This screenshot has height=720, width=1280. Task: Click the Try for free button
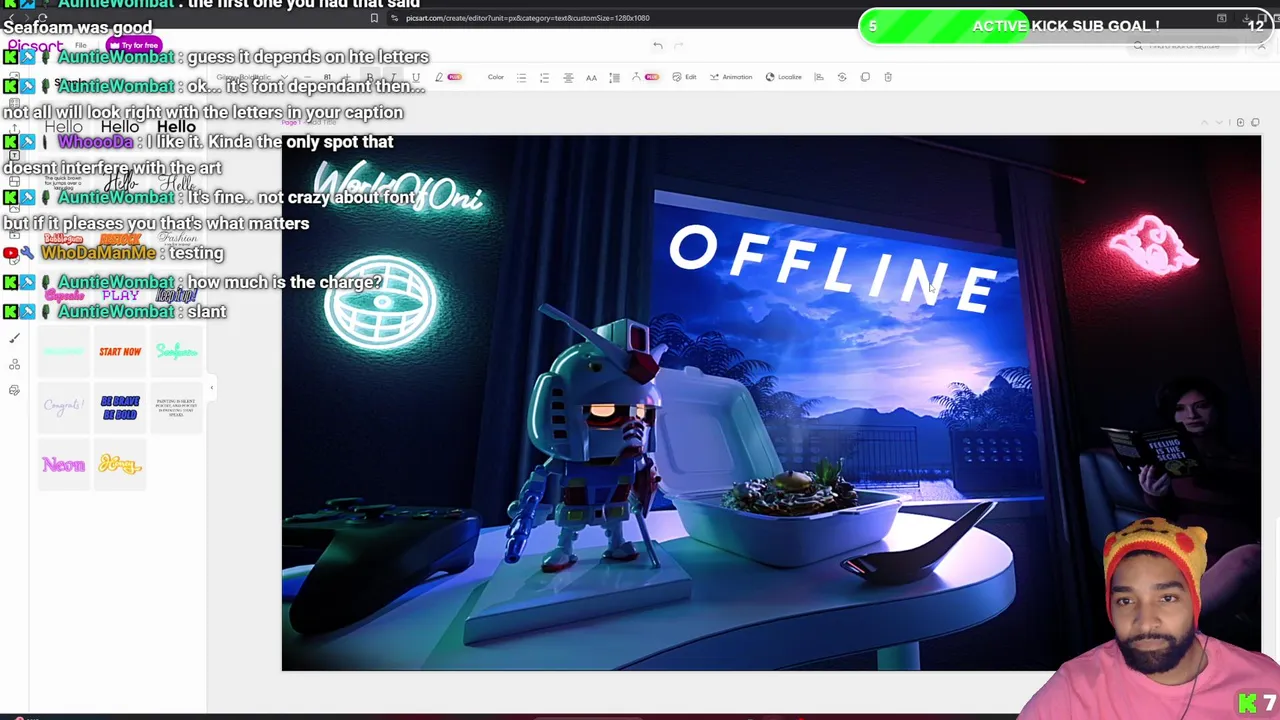[x=135, y=46]
